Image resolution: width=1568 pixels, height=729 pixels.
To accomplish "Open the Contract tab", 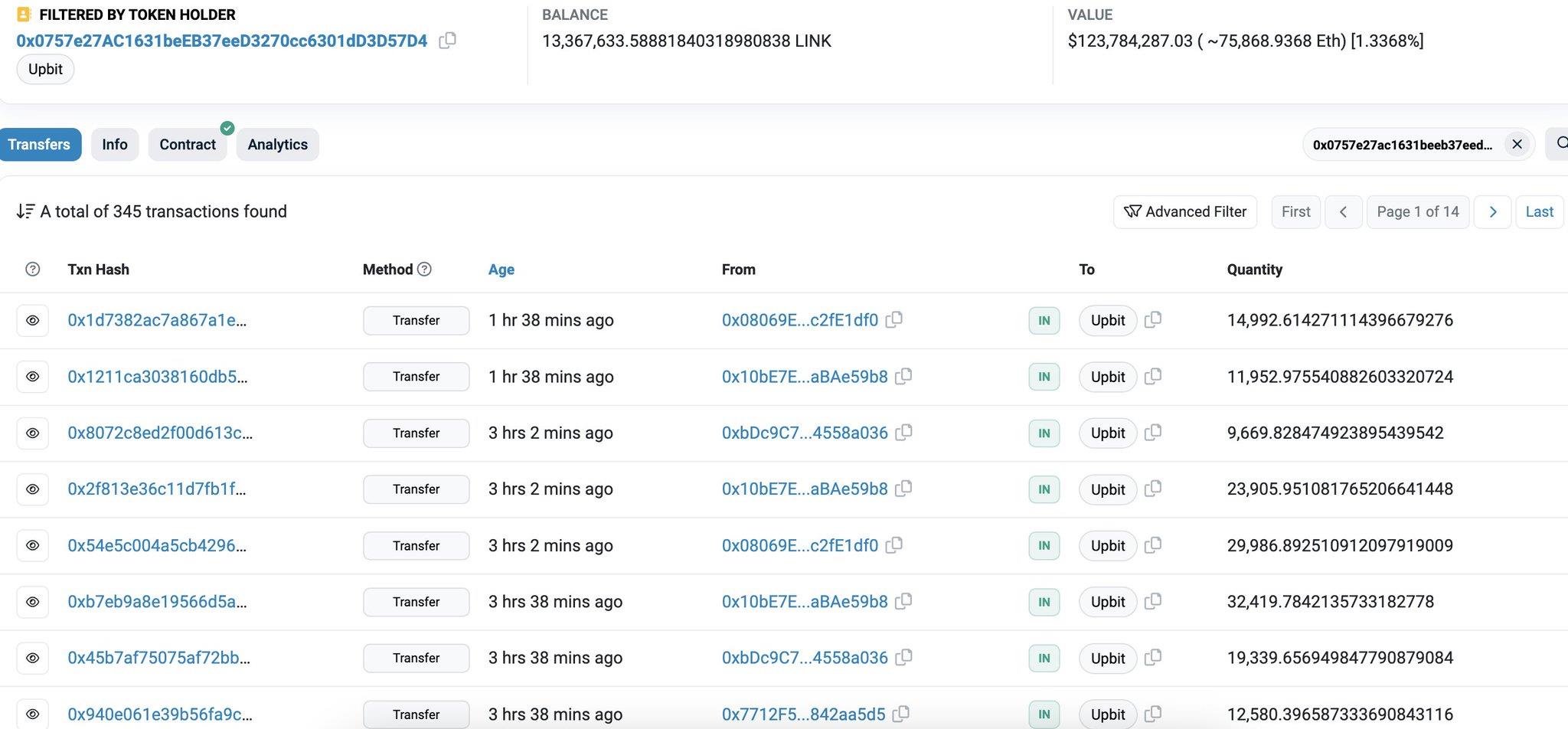I will (x=188, y=145).
